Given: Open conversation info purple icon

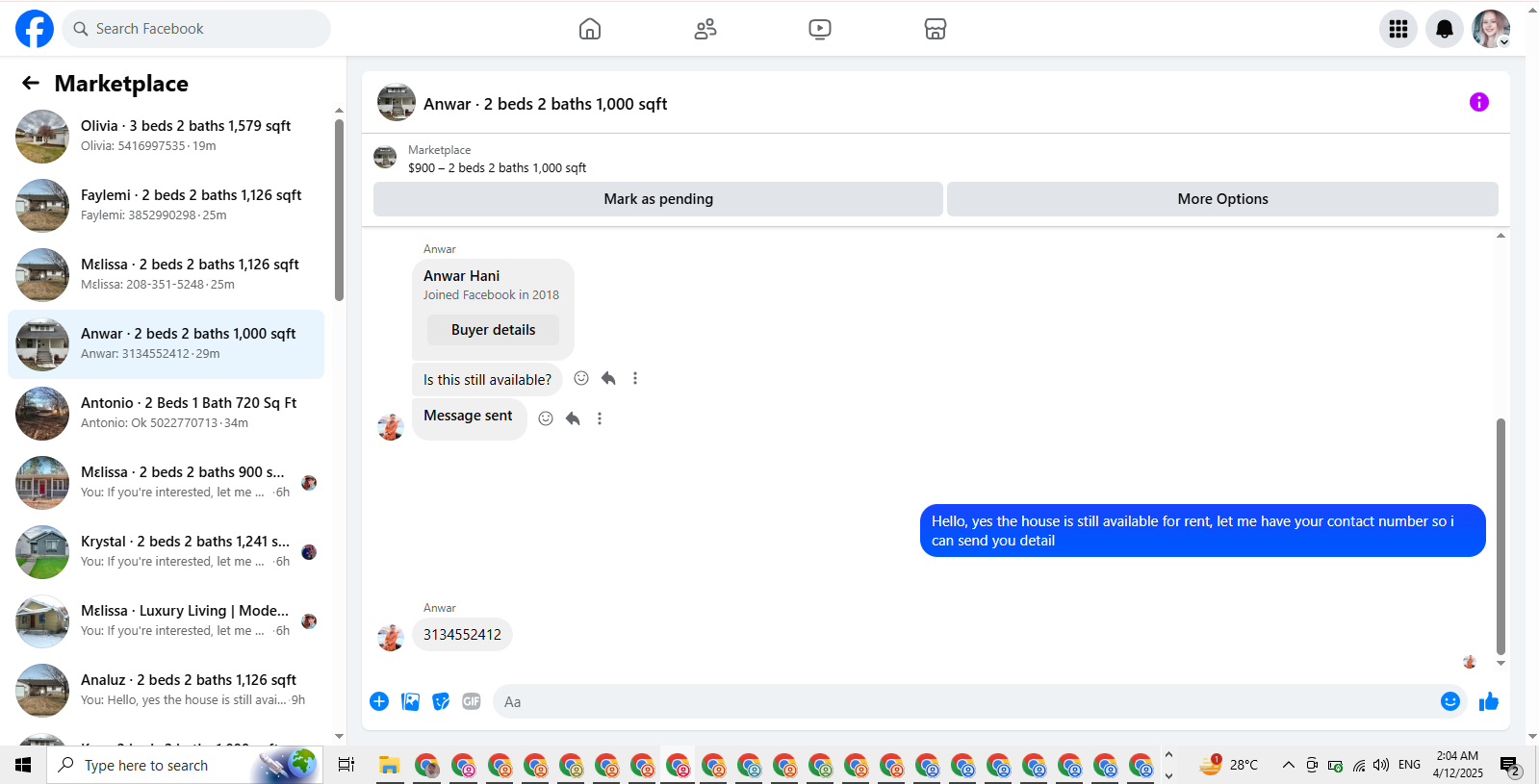Looking at the screenshot, I should (1479, 102).
